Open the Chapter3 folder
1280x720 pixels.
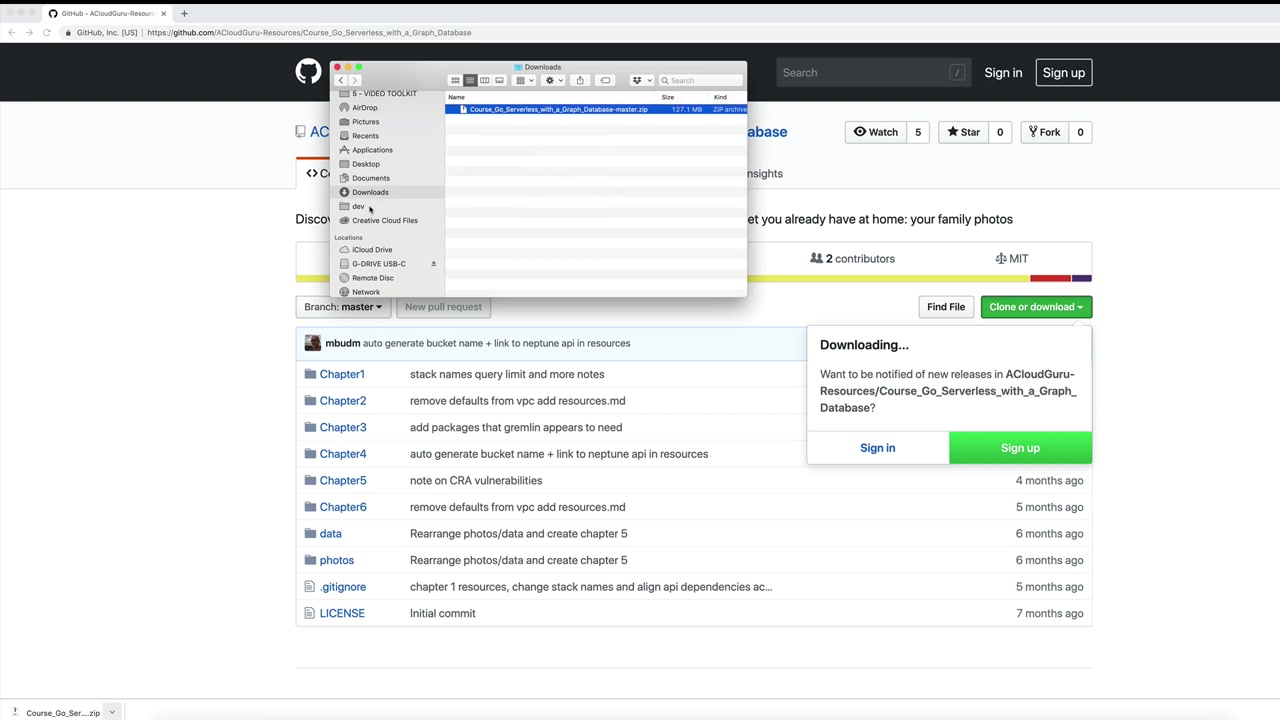point(343,427)
